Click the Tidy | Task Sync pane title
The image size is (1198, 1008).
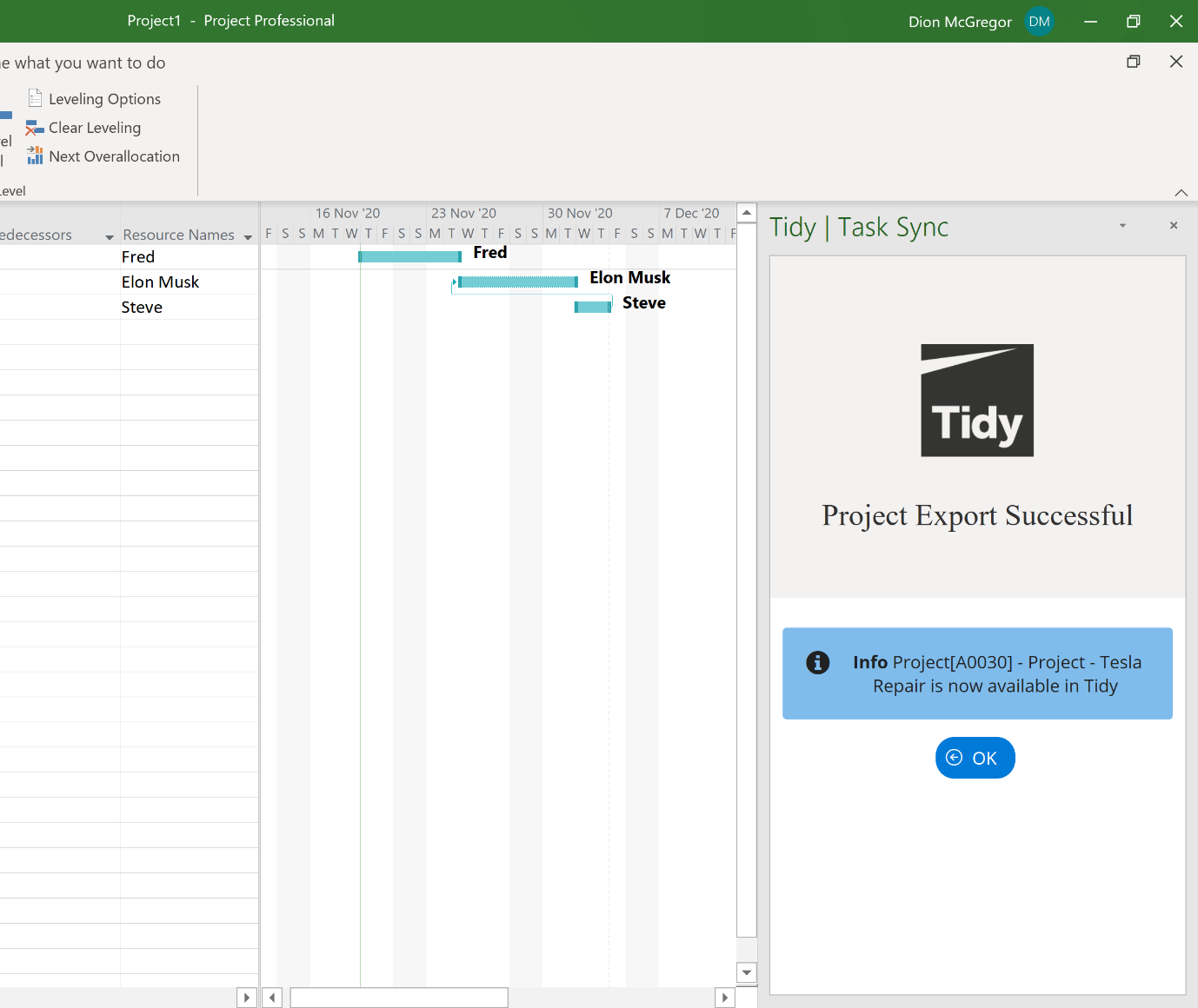pos(859,228)
